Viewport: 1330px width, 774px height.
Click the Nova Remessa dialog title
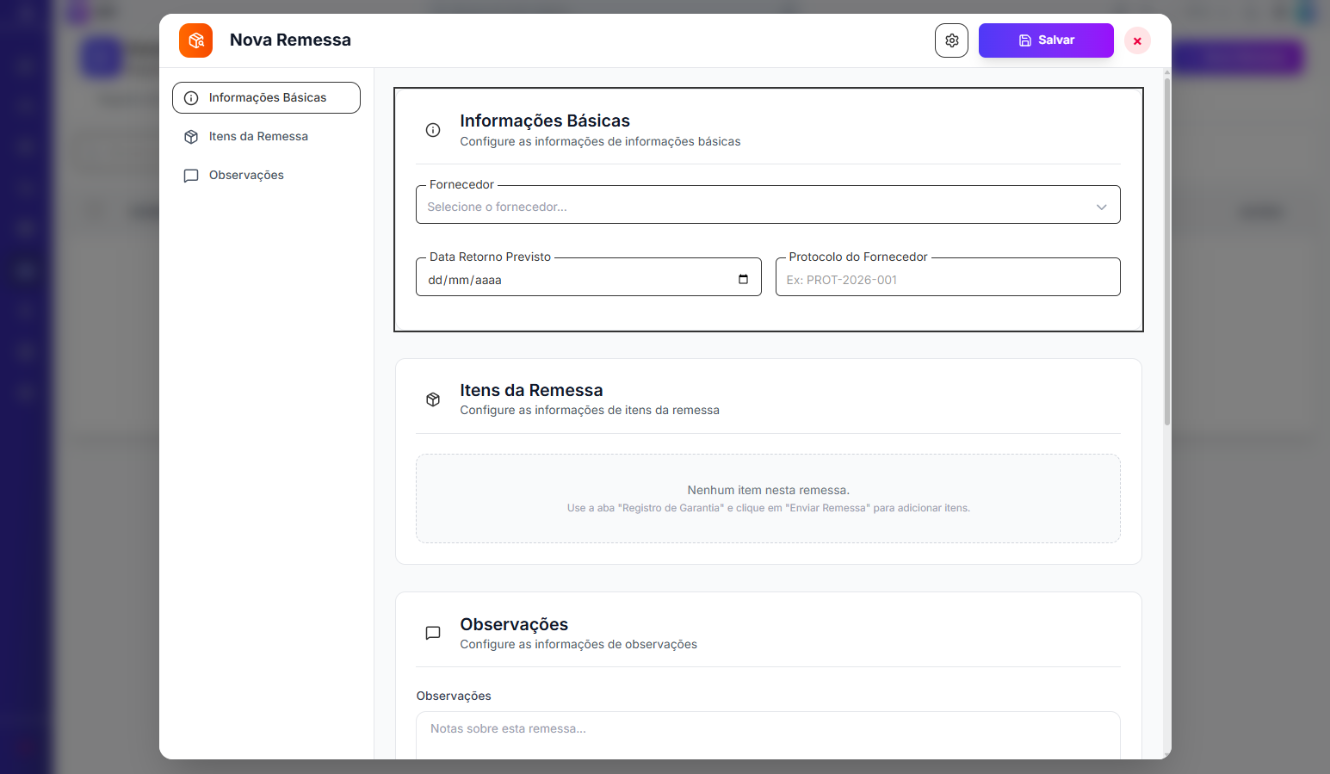tap(290, 40)
